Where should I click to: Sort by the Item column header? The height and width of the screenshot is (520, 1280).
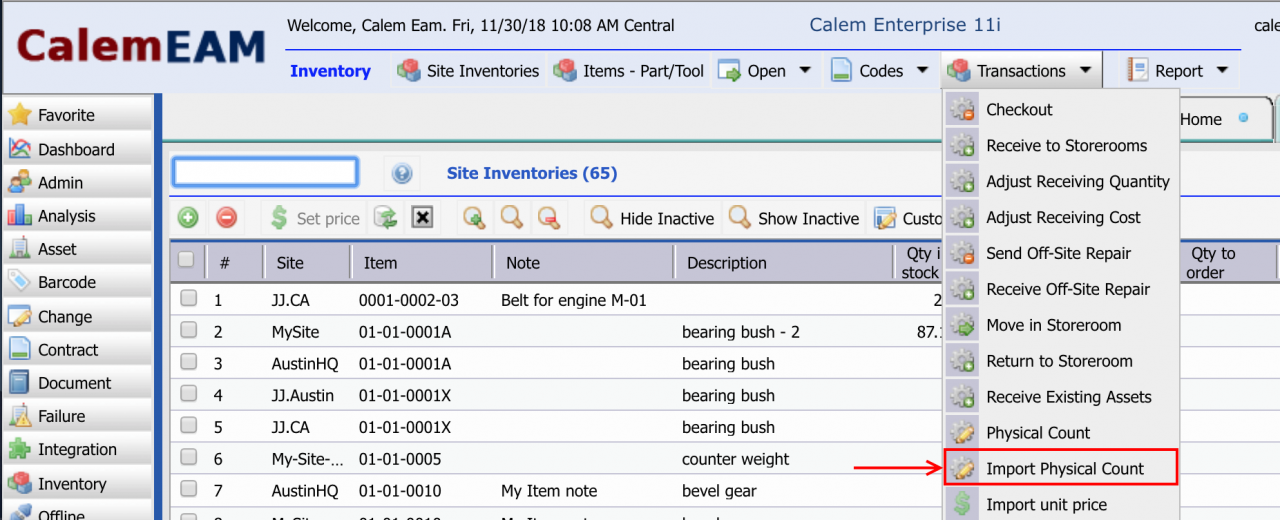coord(422,263)
